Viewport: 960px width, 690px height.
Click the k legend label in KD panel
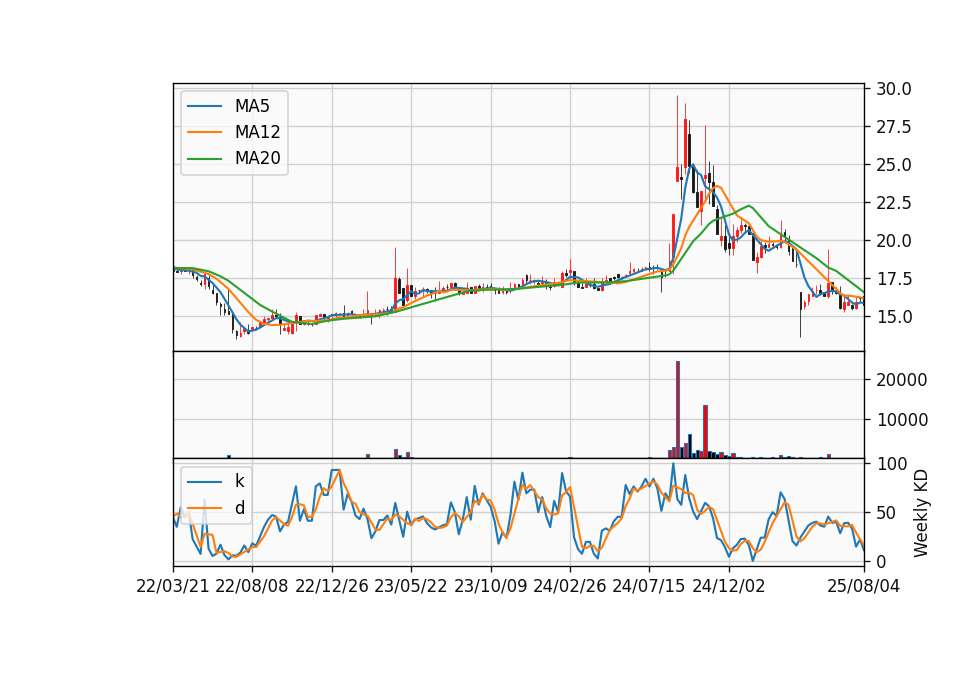click(x=239, y=481)
